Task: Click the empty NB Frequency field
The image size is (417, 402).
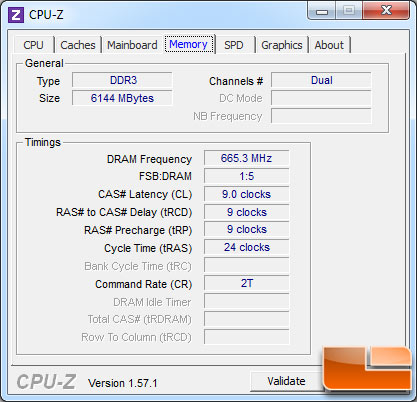Action: (x=321, y=116)
